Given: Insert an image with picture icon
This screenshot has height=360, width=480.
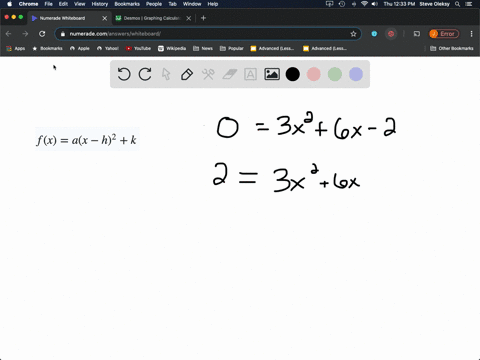Looking at the screenshot, I should point(272,74).
